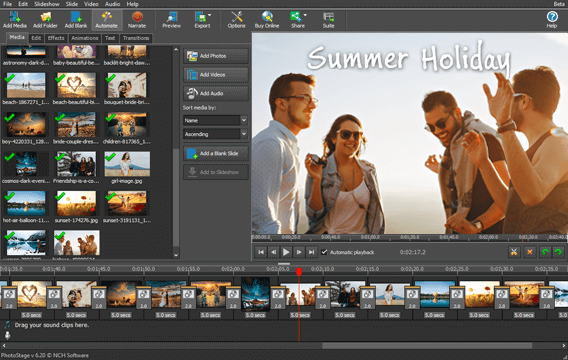Select the cosmos slide on the timeline
This screenshot has width=568, height=360.
[x=255, y=294]
